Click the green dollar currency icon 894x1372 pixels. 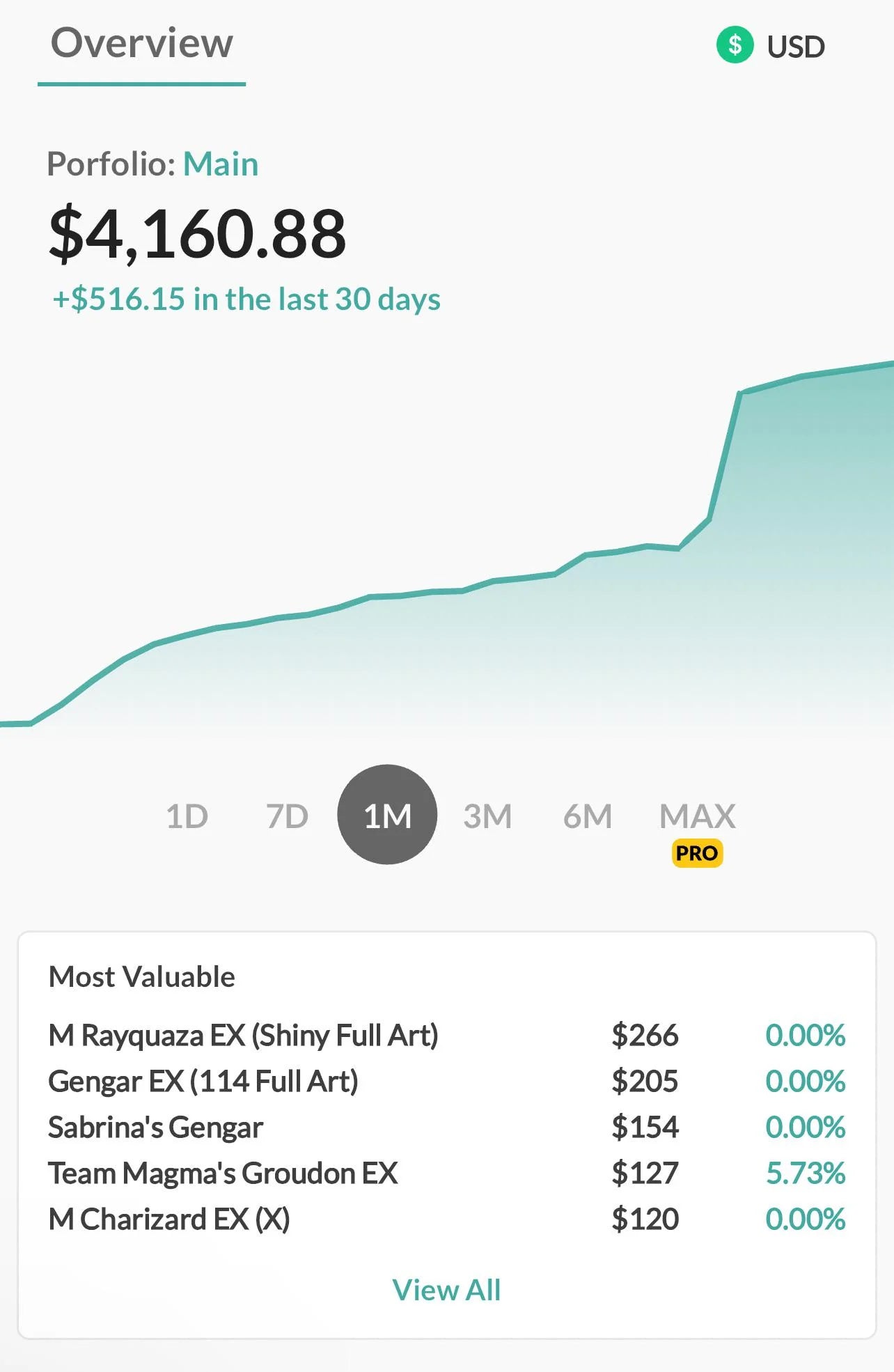(735, 45)
